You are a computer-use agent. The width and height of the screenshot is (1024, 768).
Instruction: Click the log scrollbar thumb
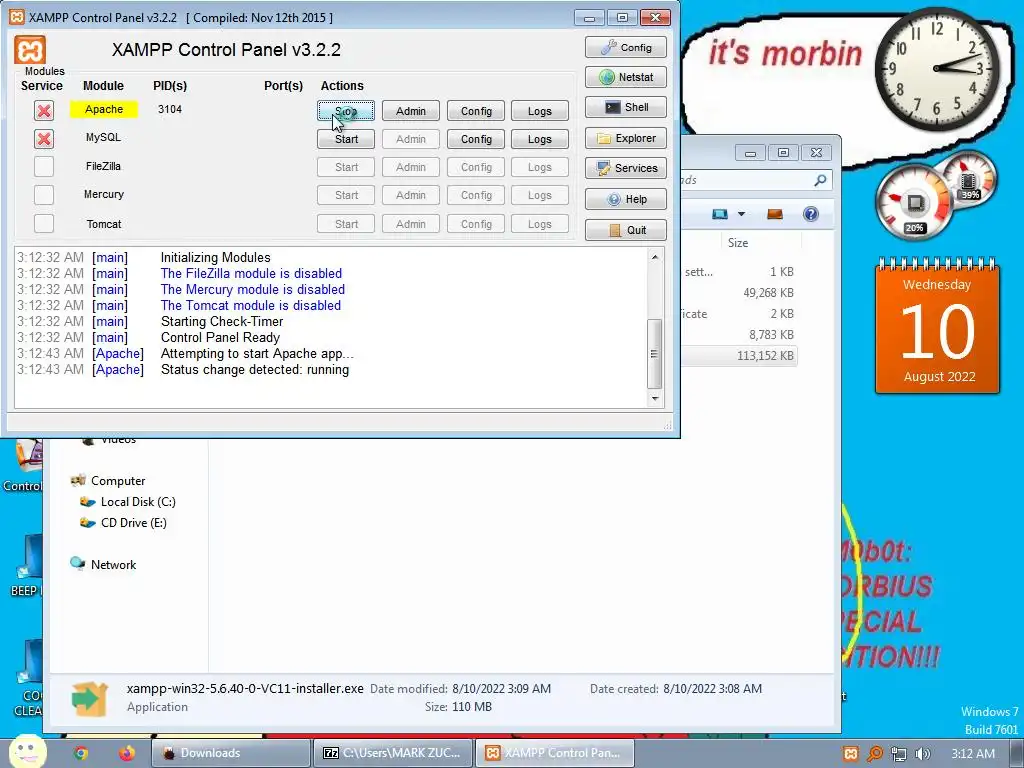click(x=654, y=353)
